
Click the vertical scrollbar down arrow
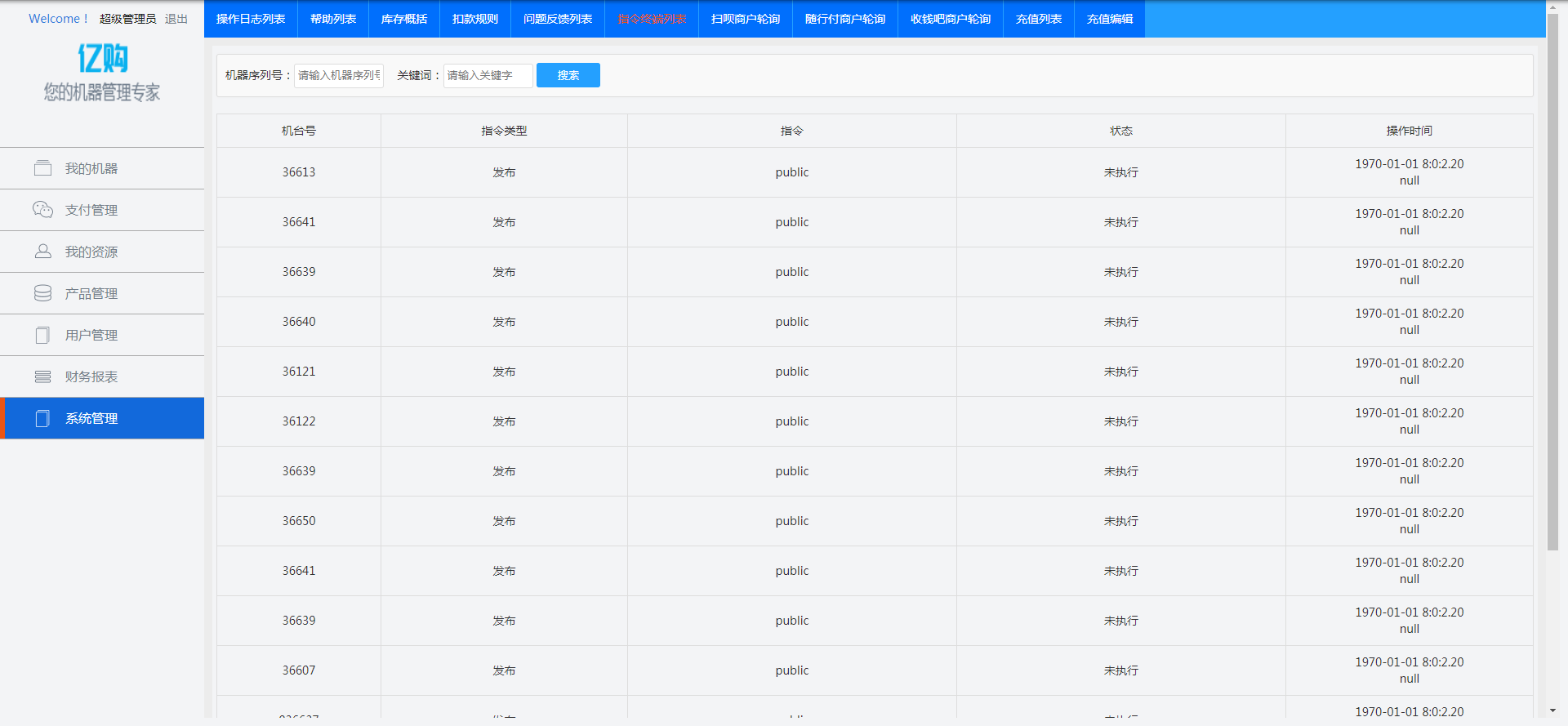1552,711
